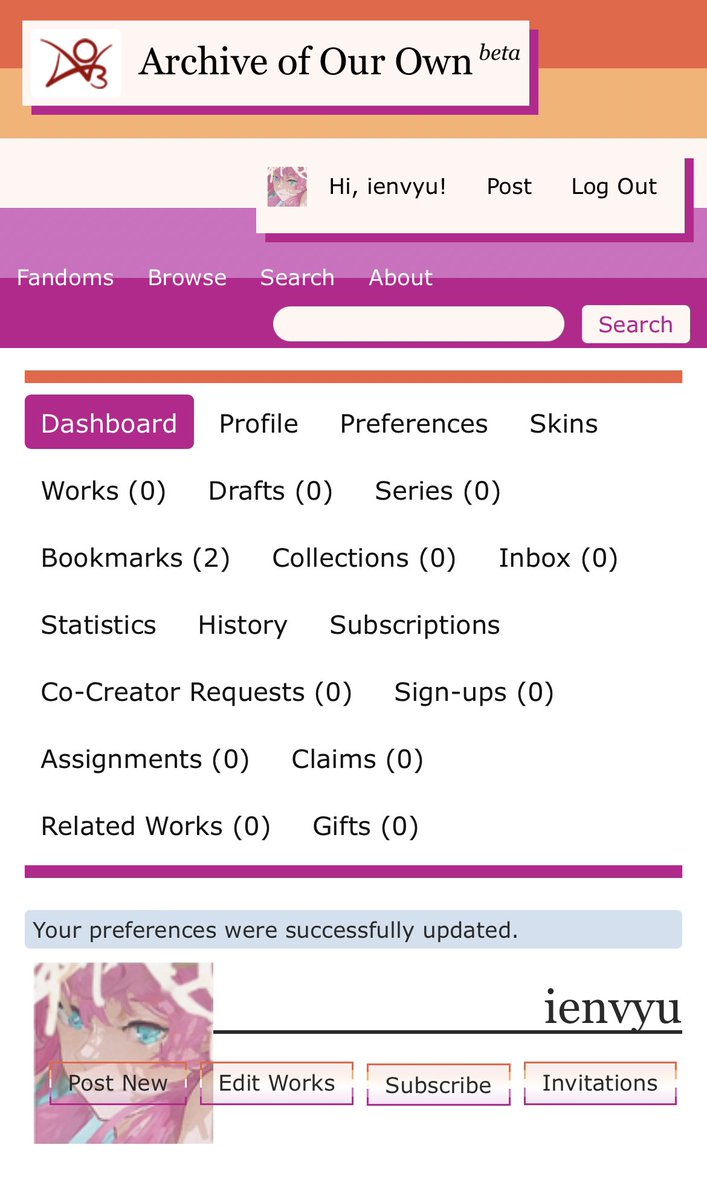This screenshot has height=1200, width=707.
Task: Go to the Preferences page
Action: (x=414, y=424)
